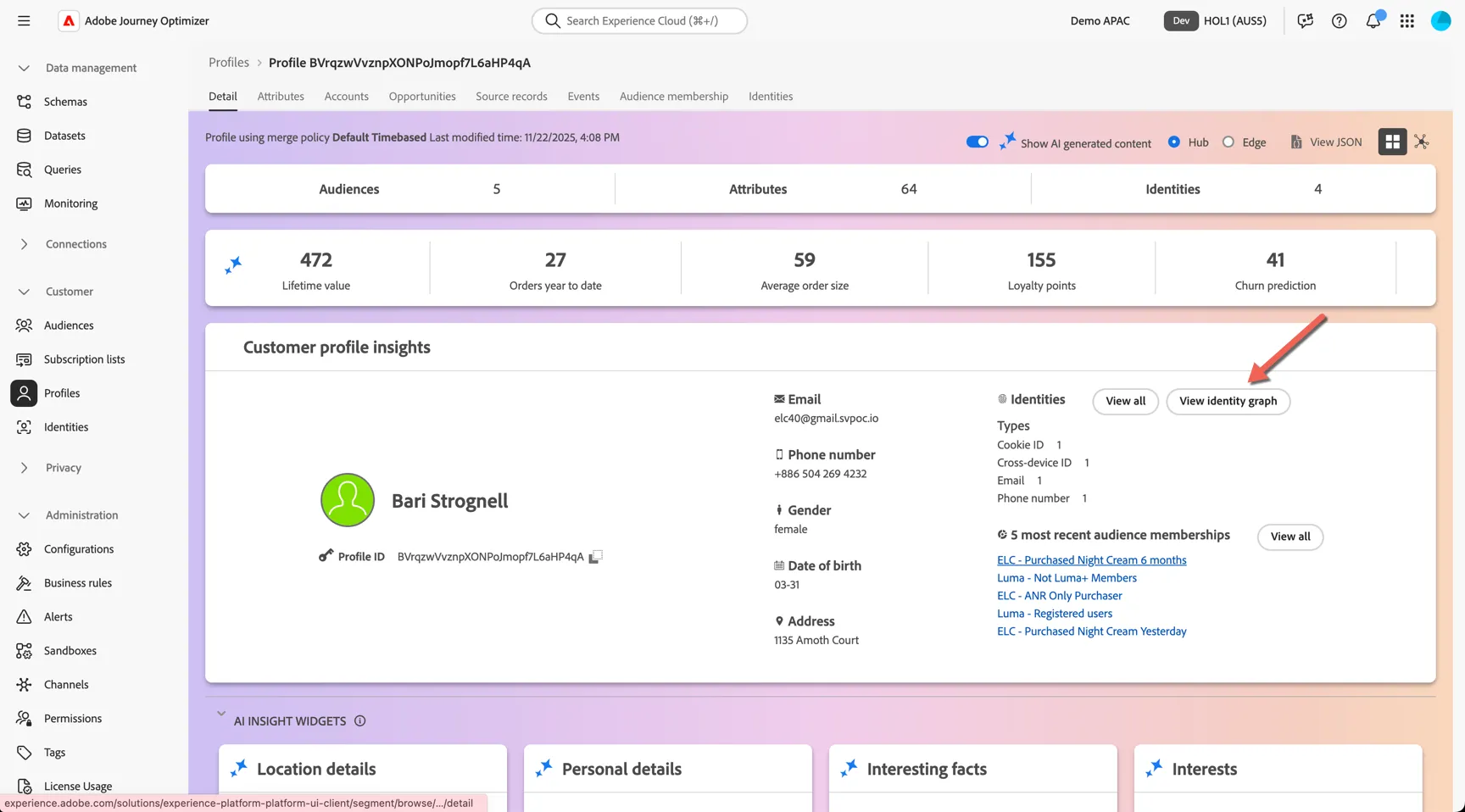Switch to the graph layout view
The image size is (1465, 812).
coord(1422,142)
